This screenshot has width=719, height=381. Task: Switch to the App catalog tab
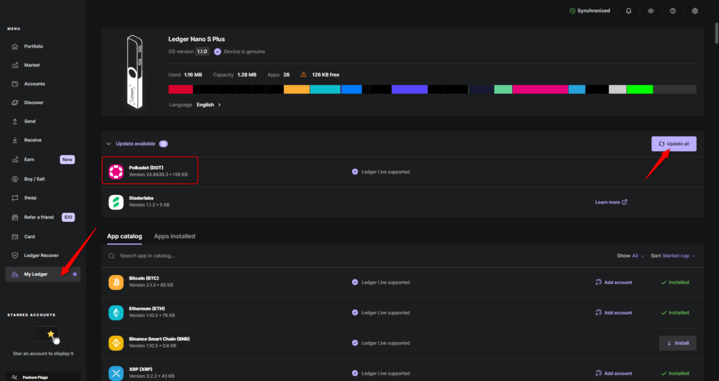[124, 237]
